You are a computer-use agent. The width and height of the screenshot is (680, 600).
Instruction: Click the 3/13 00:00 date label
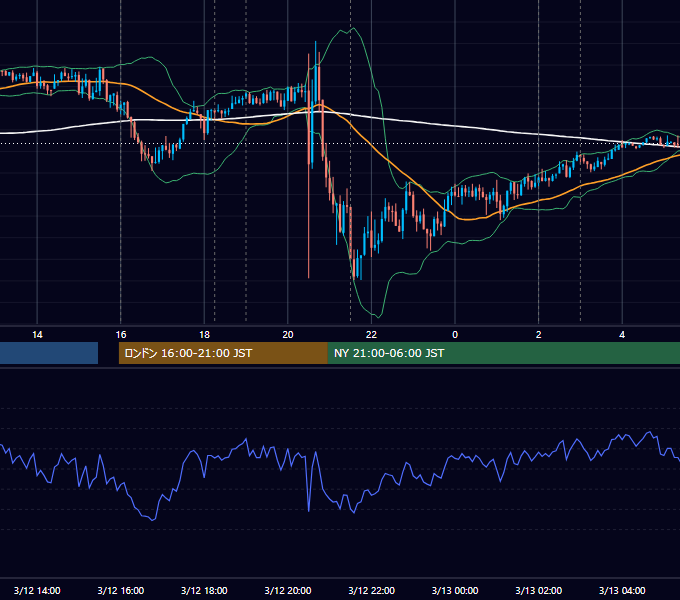(455, 590)
